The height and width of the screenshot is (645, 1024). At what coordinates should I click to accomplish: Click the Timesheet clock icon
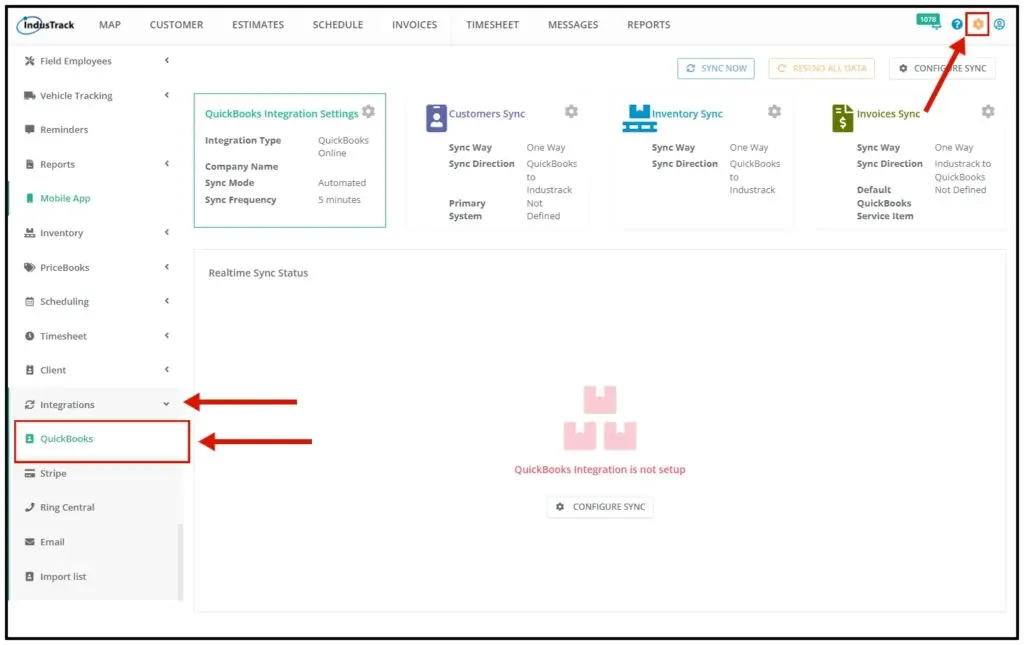(x=29, y=336)
